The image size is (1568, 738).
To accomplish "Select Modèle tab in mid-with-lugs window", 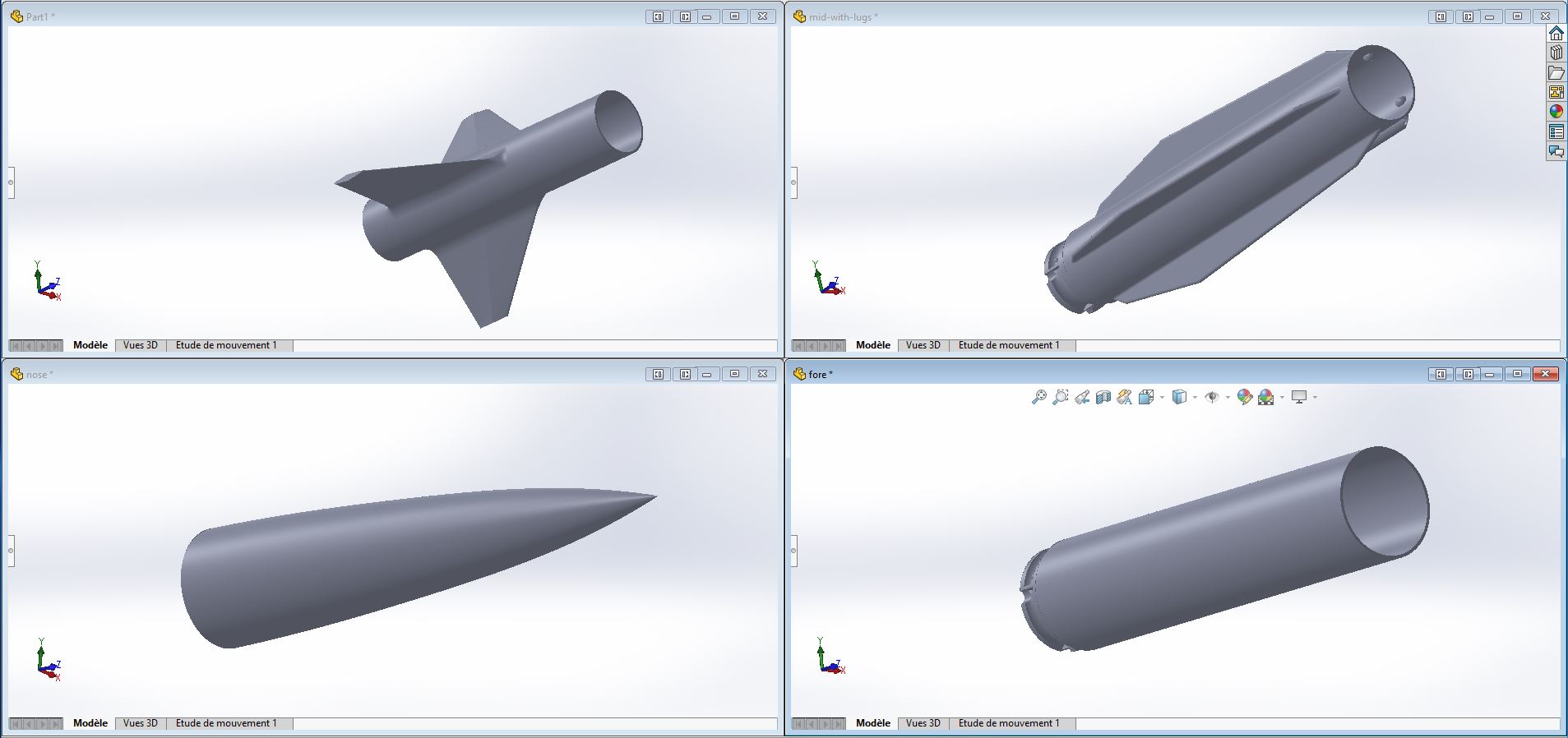I will 872,345.
